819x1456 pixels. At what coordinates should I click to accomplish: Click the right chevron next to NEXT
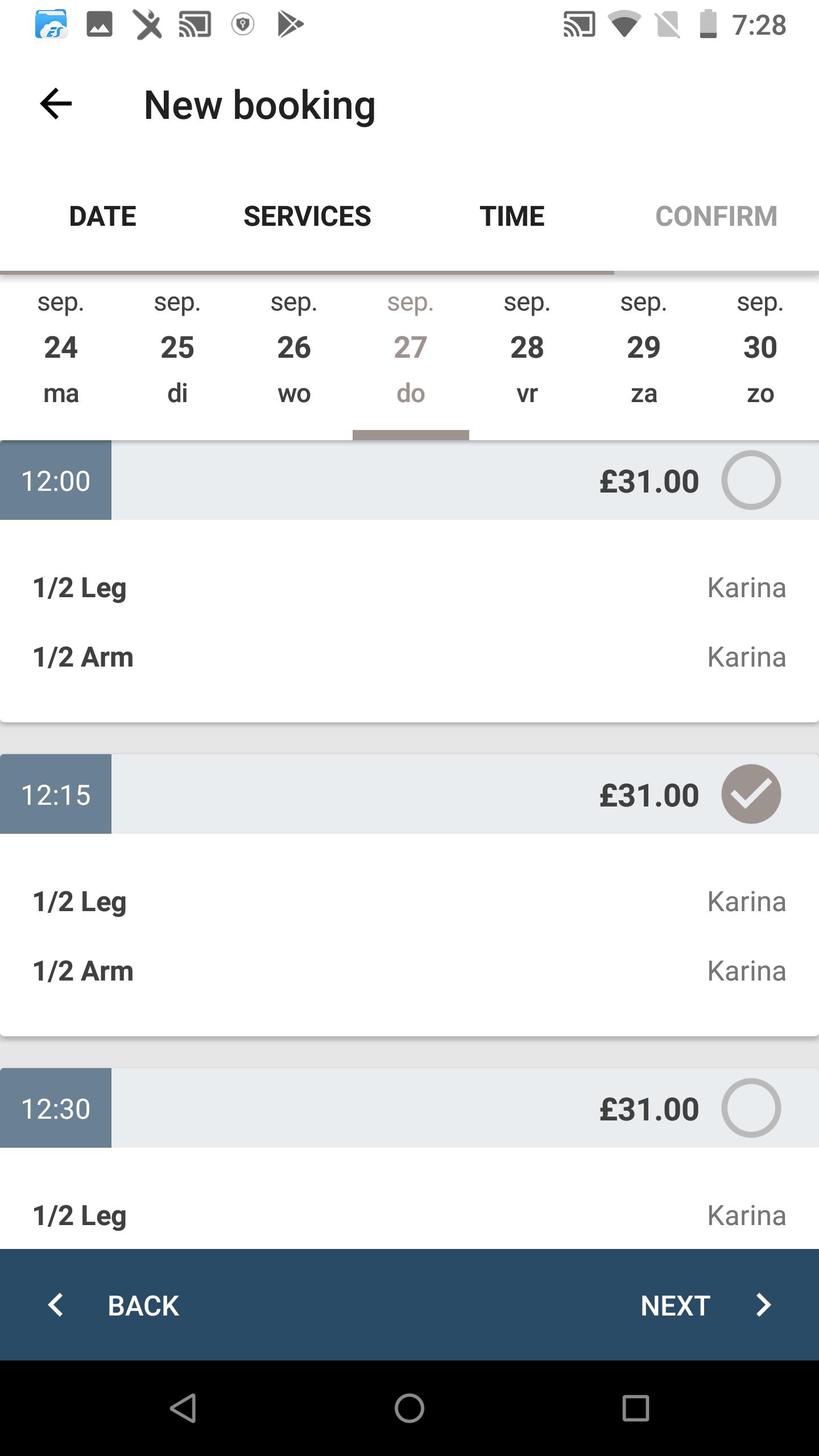tap(763, 1305)
